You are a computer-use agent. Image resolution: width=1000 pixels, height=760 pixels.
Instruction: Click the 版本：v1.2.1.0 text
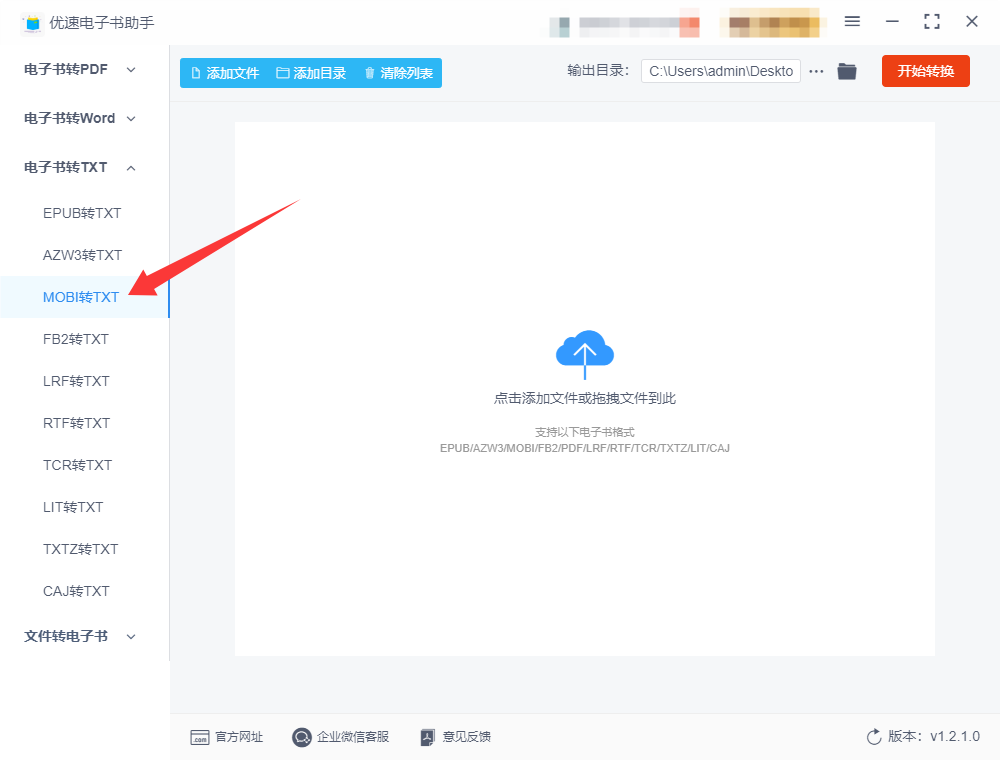(934, 736)
